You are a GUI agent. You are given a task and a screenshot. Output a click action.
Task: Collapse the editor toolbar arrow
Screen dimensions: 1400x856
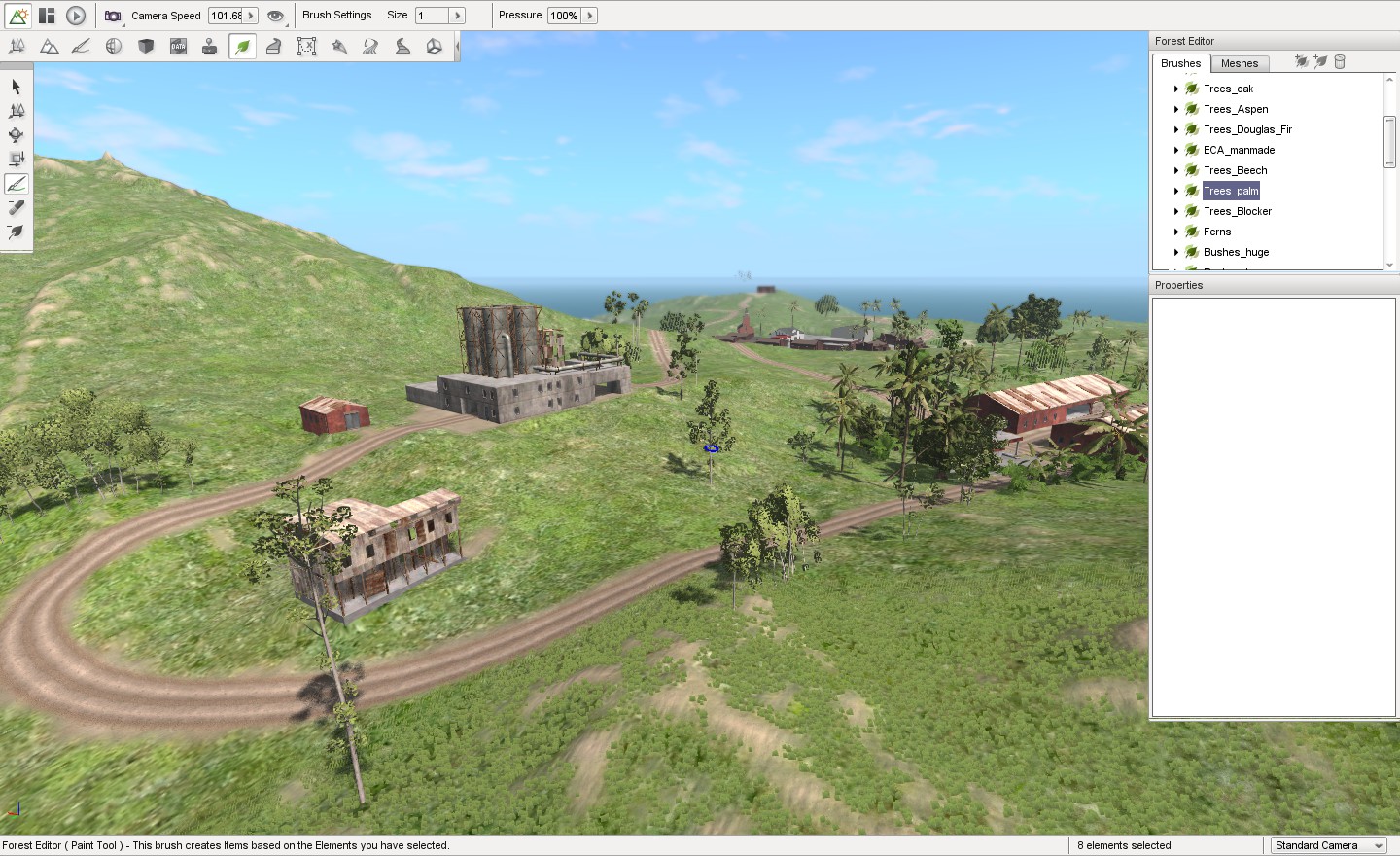457,46
